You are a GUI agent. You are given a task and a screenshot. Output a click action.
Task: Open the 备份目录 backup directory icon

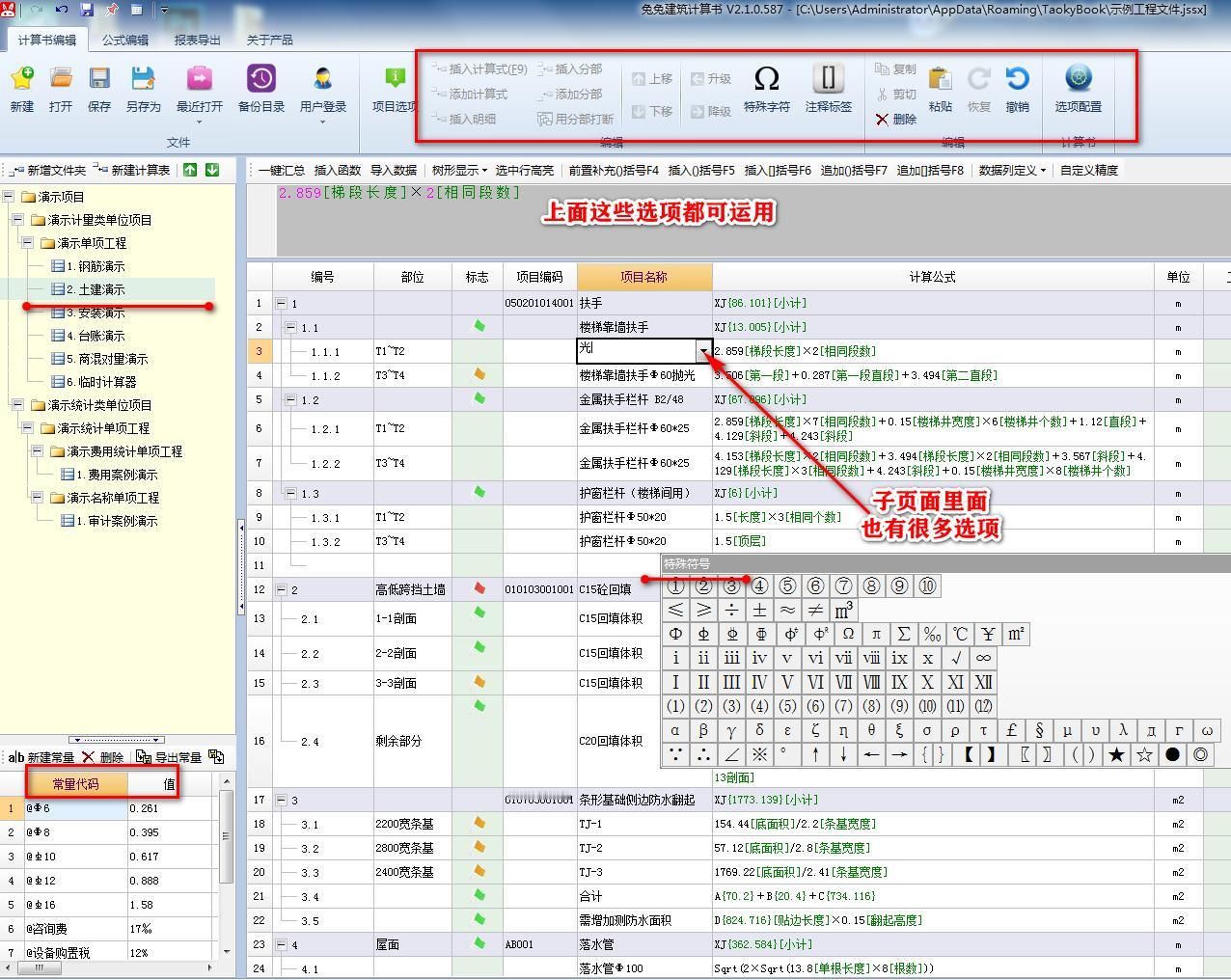[260, 79]
